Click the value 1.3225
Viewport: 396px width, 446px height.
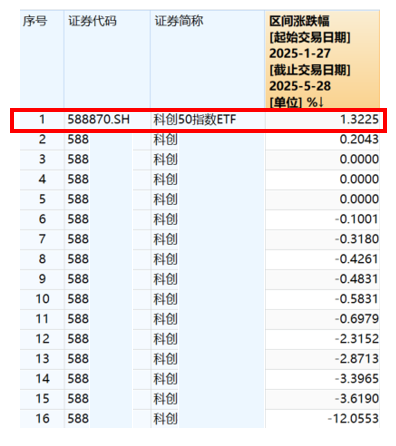coord(359,119)
